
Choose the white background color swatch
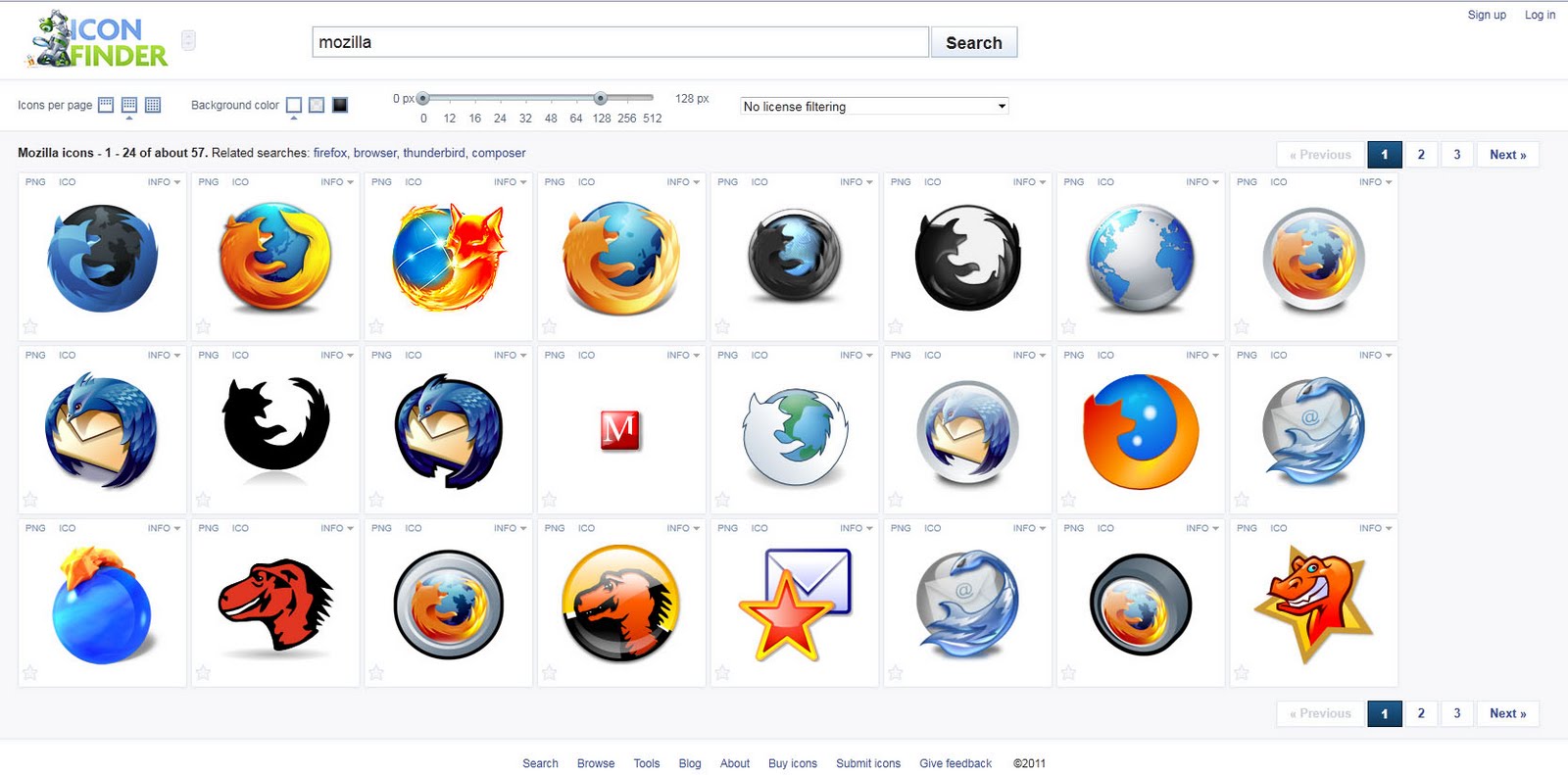tap(294, 105)
